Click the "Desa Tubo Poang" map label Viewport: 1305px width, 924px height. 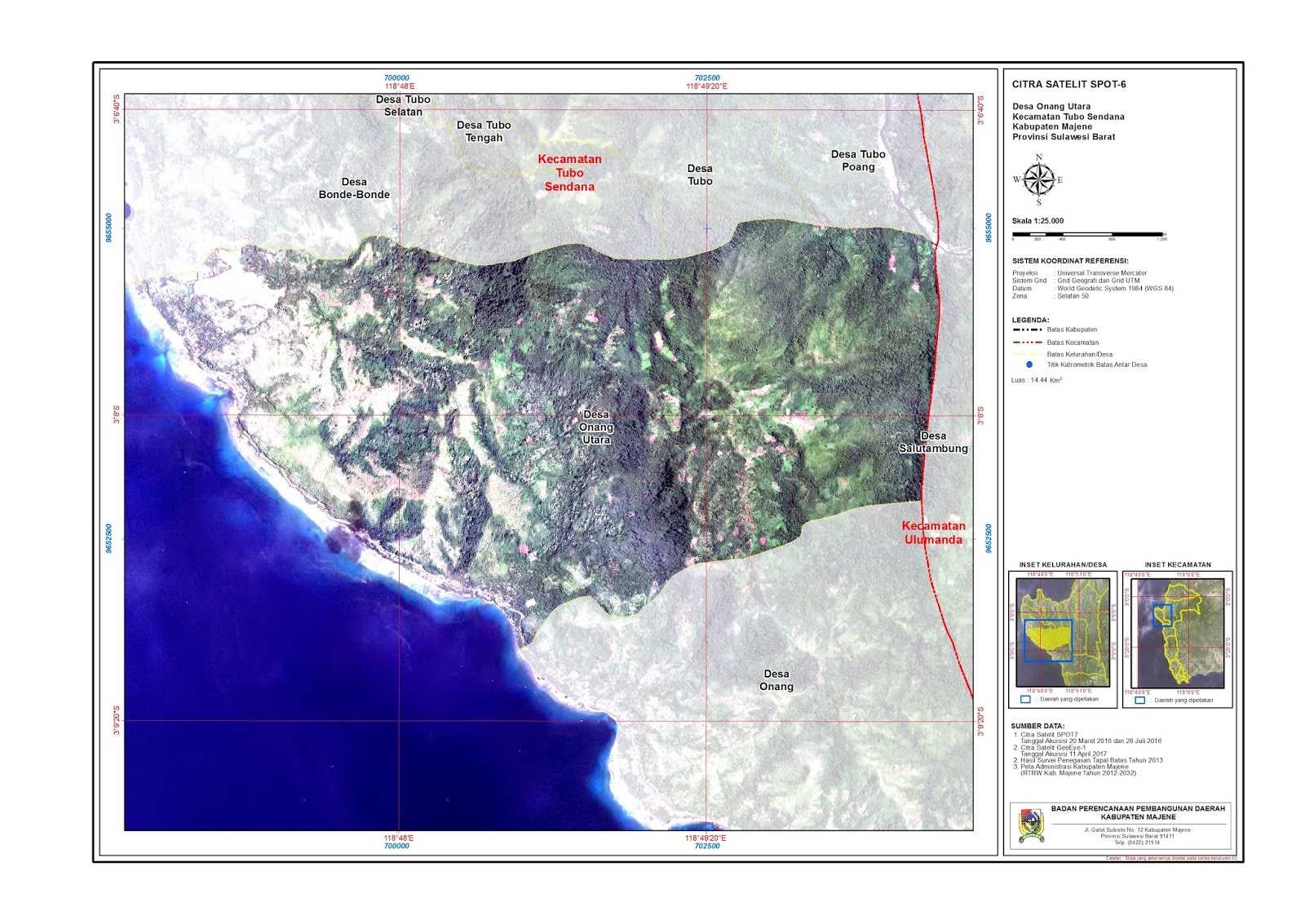[x=858, y=161]
